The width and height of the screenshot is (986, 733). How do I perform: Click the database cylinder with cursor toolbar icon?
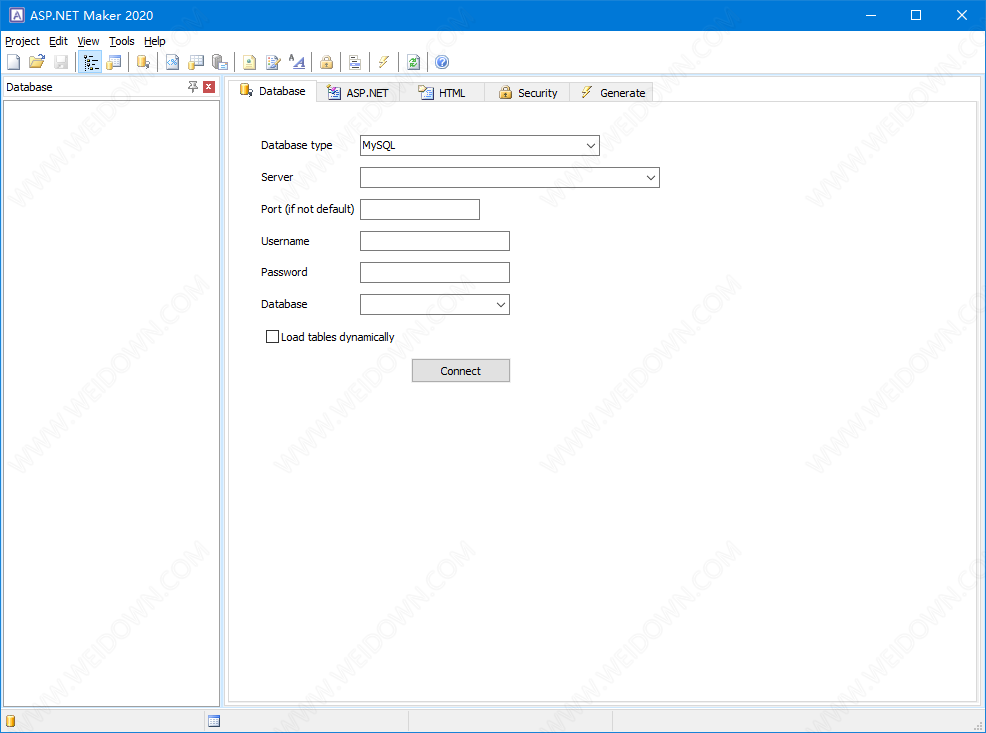[x=143, y=62]
